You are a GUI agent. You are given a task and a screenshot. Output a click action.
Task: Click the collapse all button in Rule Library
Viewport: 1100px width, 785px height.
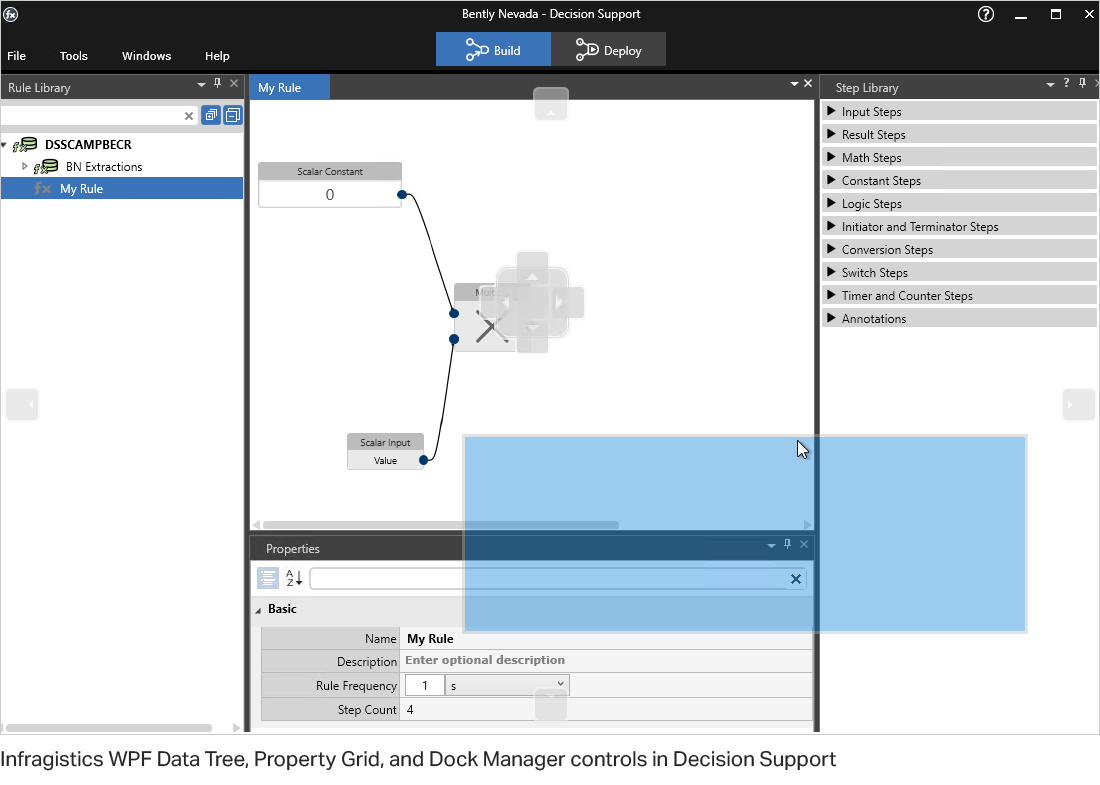(233, 115)
